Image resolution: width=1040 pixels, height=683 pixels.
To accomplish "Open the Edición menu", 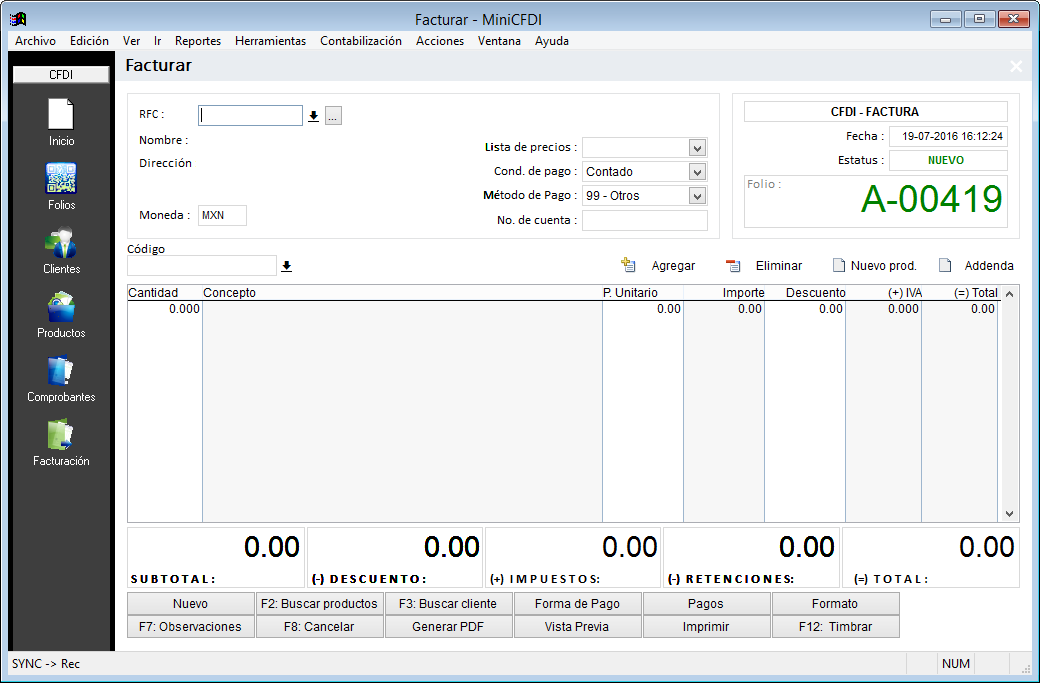I will 90,41.
